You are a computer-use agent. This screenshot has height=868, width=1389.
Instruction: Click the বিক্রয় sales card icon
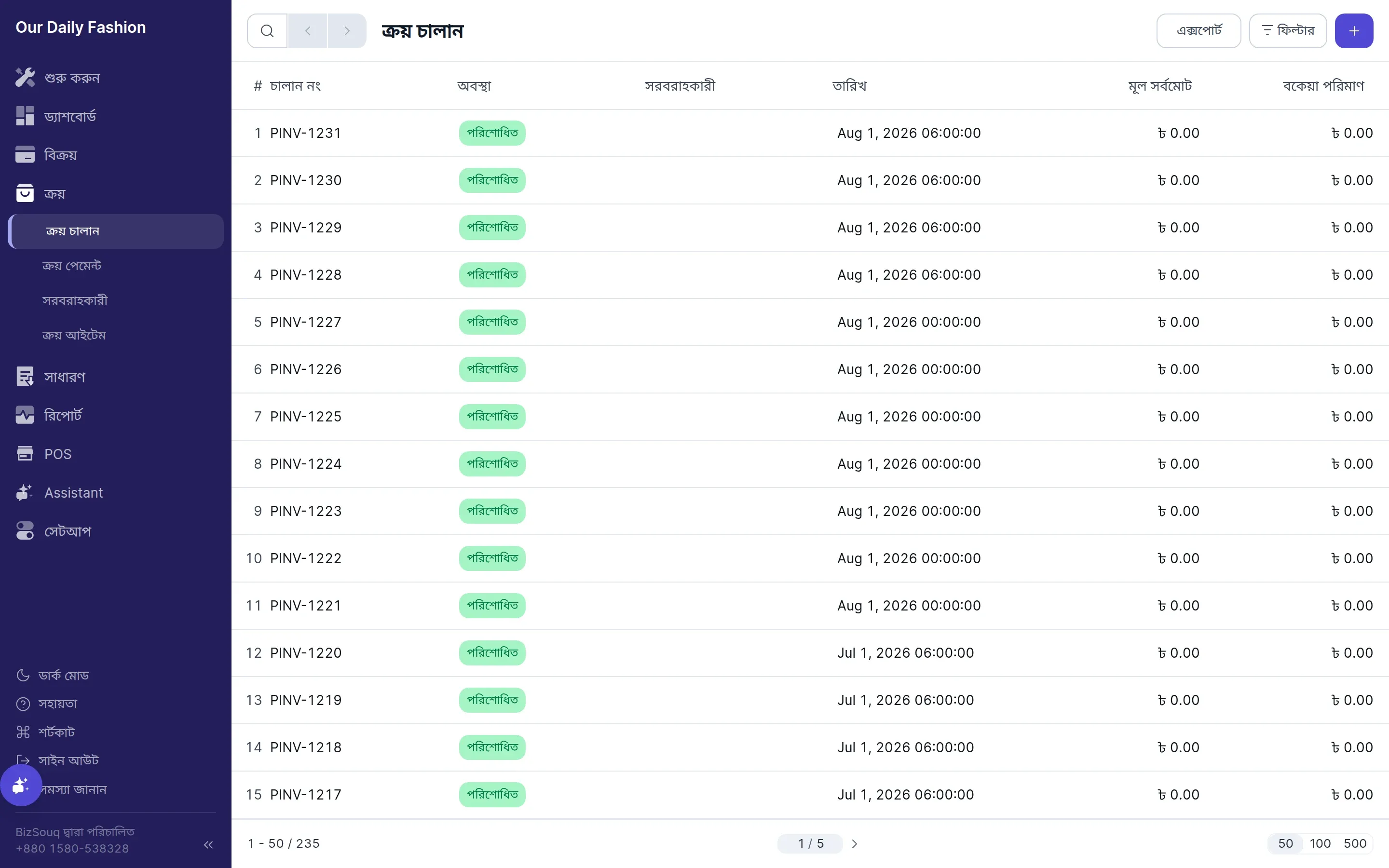tap(25, 154)
